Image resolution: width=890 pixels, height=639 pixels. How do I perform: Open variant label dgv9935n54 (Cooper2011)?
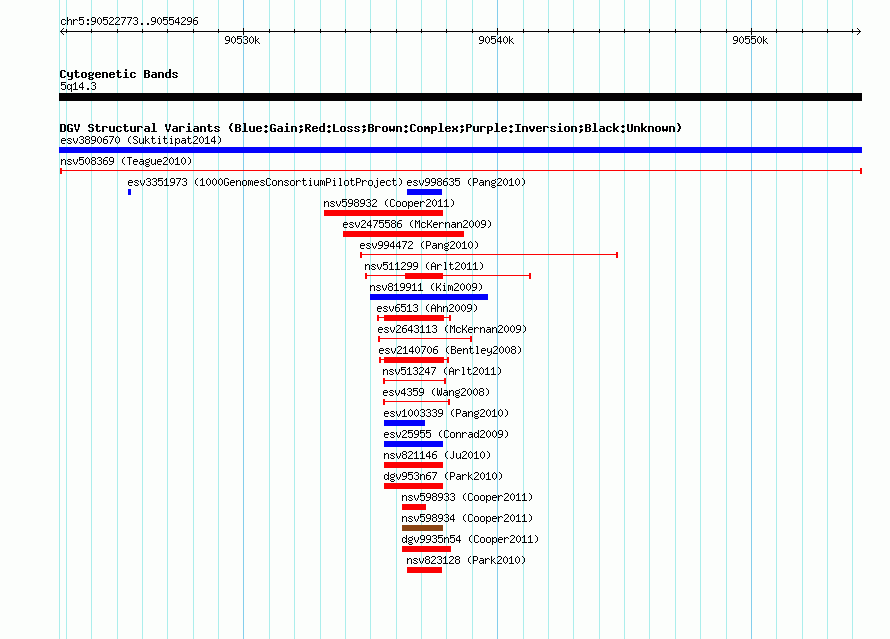(x=470, y=539)
